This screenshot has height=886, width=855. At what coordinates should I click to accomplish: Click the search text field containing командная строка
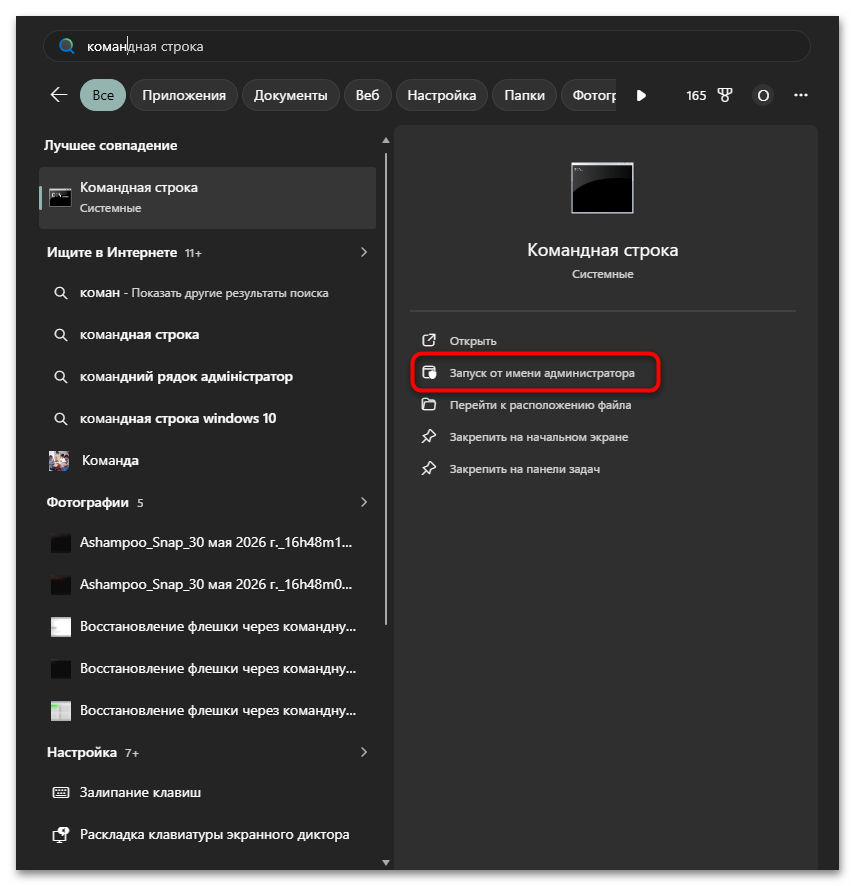[x=427, y=46]
